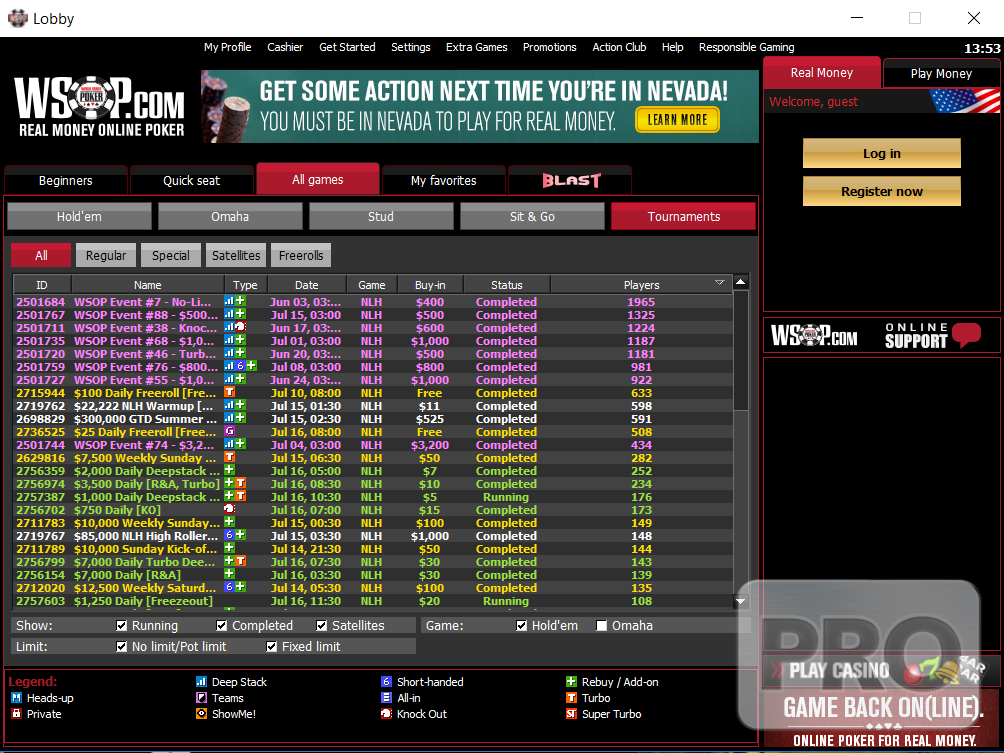Click the ShowMe! legend icon
Image resolution: width=1004 pixels, height=753 pixels.
pyautogui.click(x=201, y=714)
